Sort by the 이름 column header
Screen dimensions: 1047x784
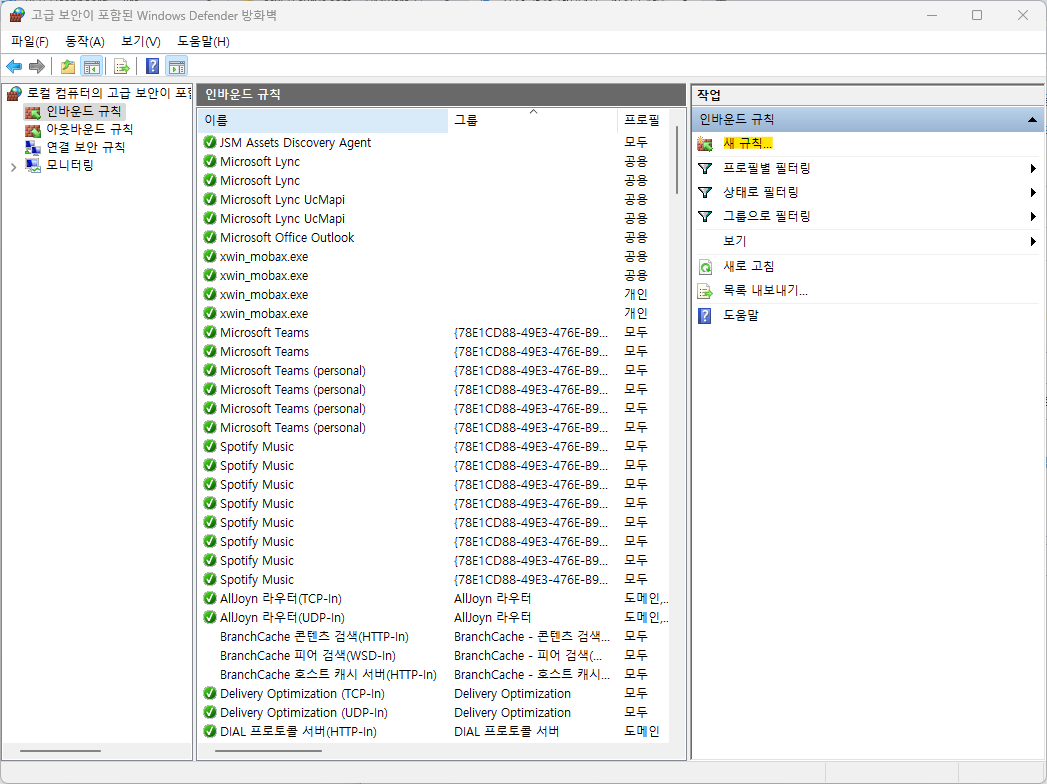point(323,120)
